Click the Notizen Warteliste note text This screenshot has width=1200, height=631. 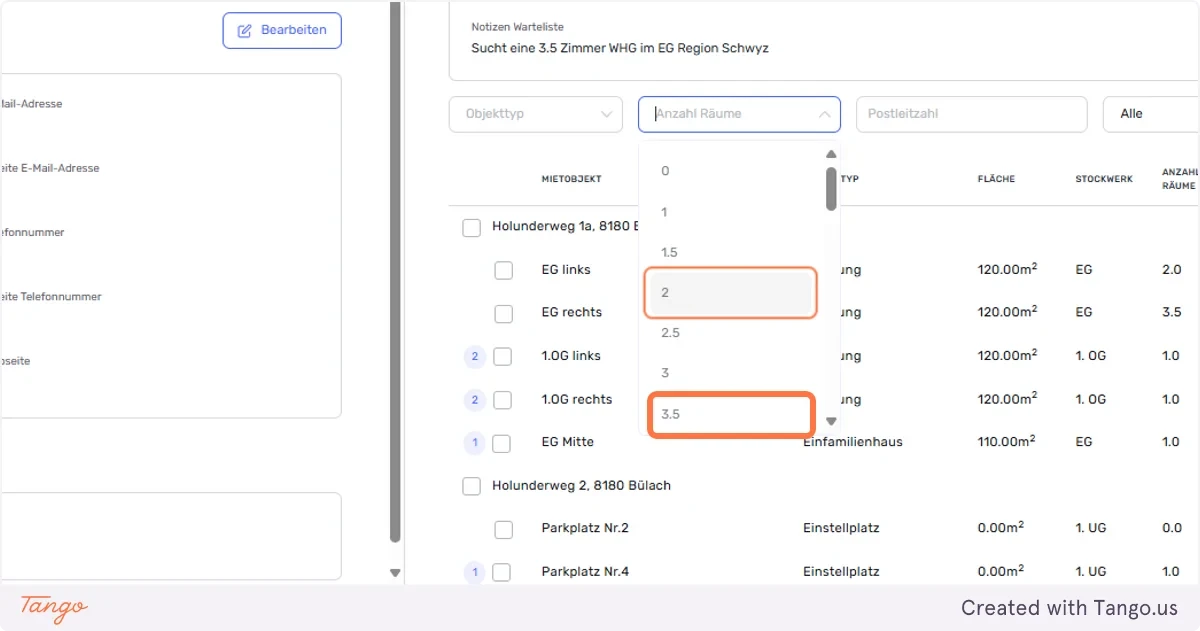click(x=620, y=48)
